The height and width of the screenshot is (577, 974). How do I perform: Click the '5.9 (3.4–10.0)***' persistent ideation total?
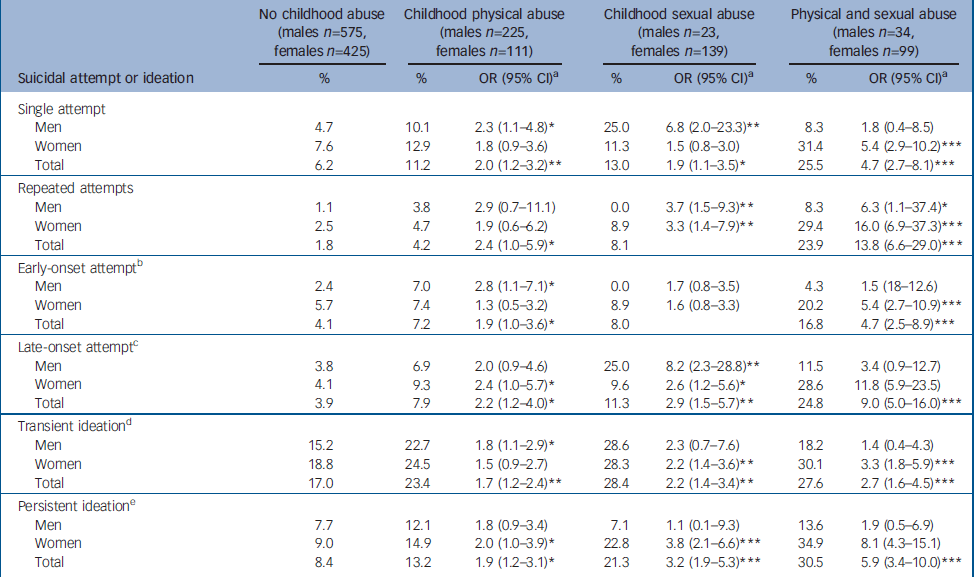pyautogui.click(x=903, y=561)
